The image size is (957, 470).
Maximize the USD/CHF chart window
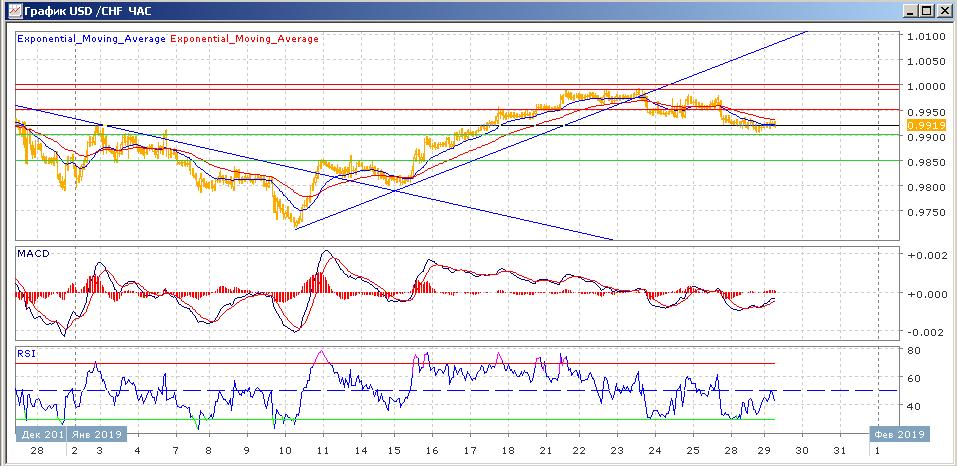(926, 11)
